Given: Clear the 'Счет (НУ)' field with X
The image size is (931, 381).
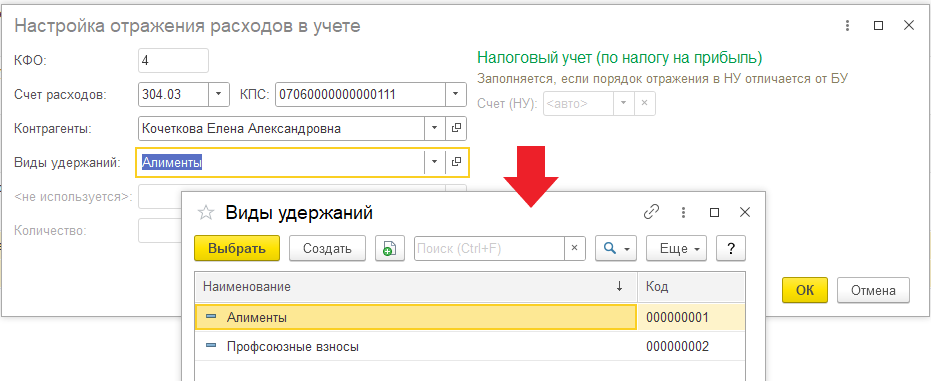Looking at the screenshot, I should pos(645,104).
